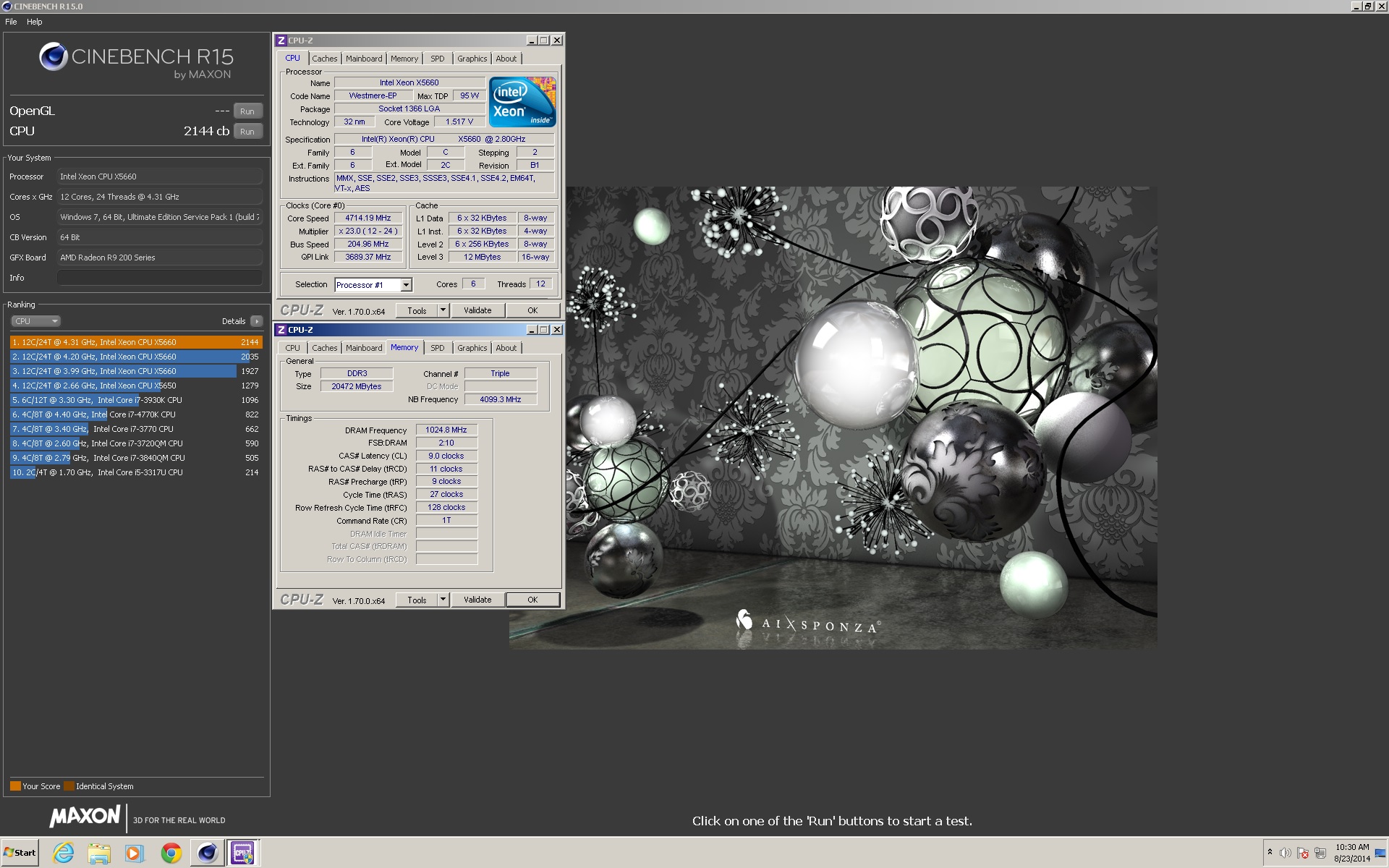Viewport: 1389px width, 868px height.
Task: Switch to SPD tab in lower CPU-Z
Action: coord(438,348)
